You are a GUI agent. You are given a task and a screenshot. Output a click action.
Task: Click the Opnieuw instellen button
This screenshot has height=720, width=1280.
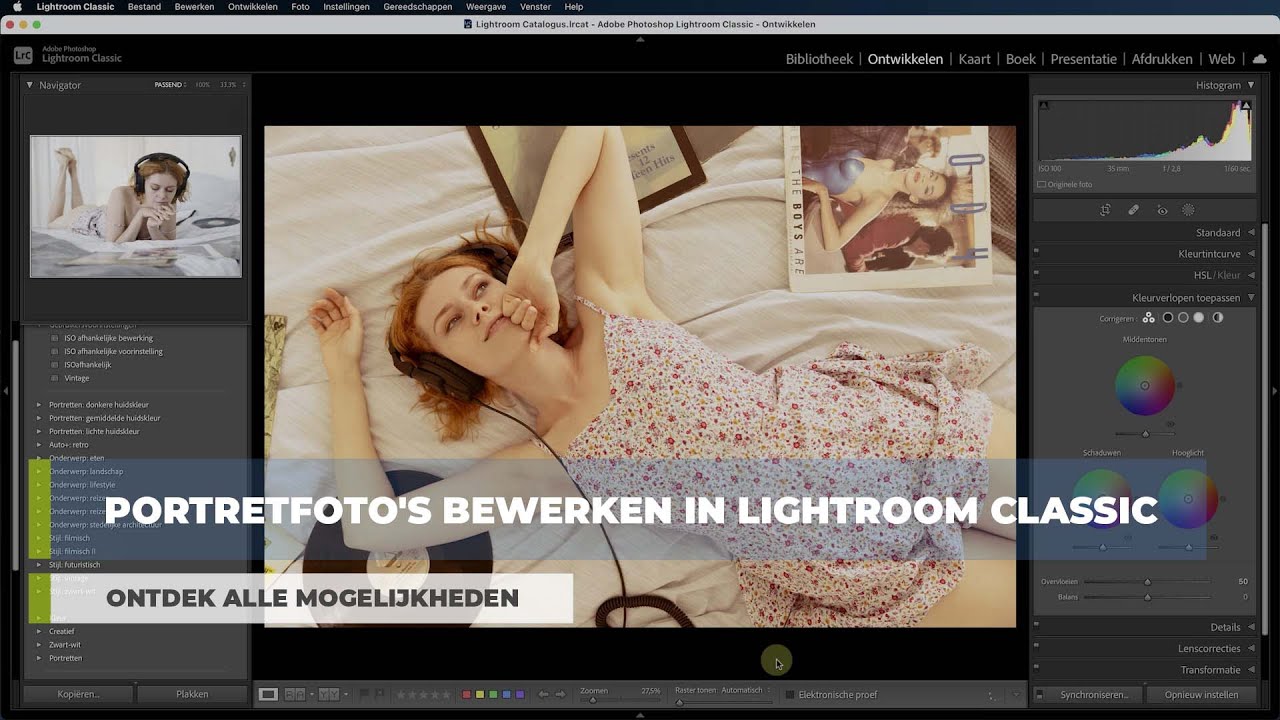pyautogui.click(x=1201, y=695)
